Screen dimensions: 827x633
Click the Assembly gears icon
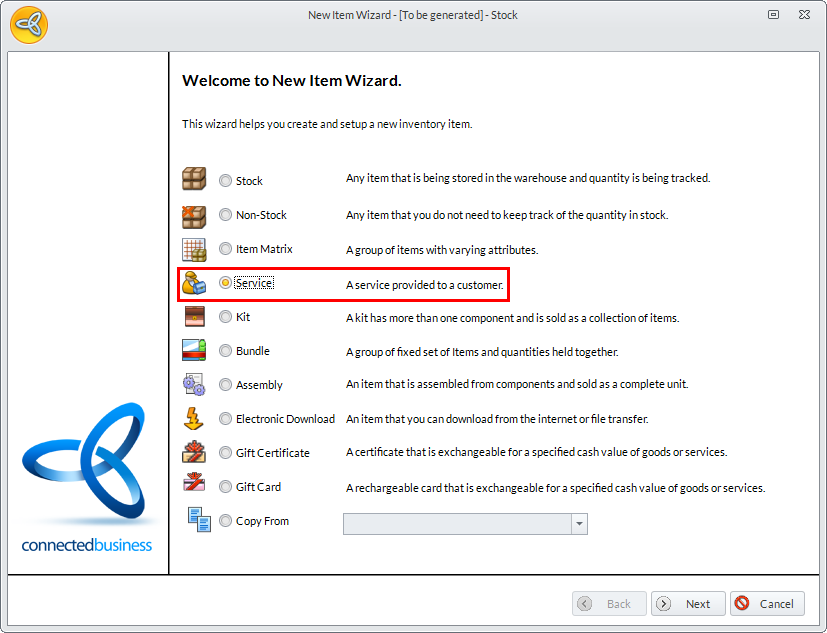[194, 385]
